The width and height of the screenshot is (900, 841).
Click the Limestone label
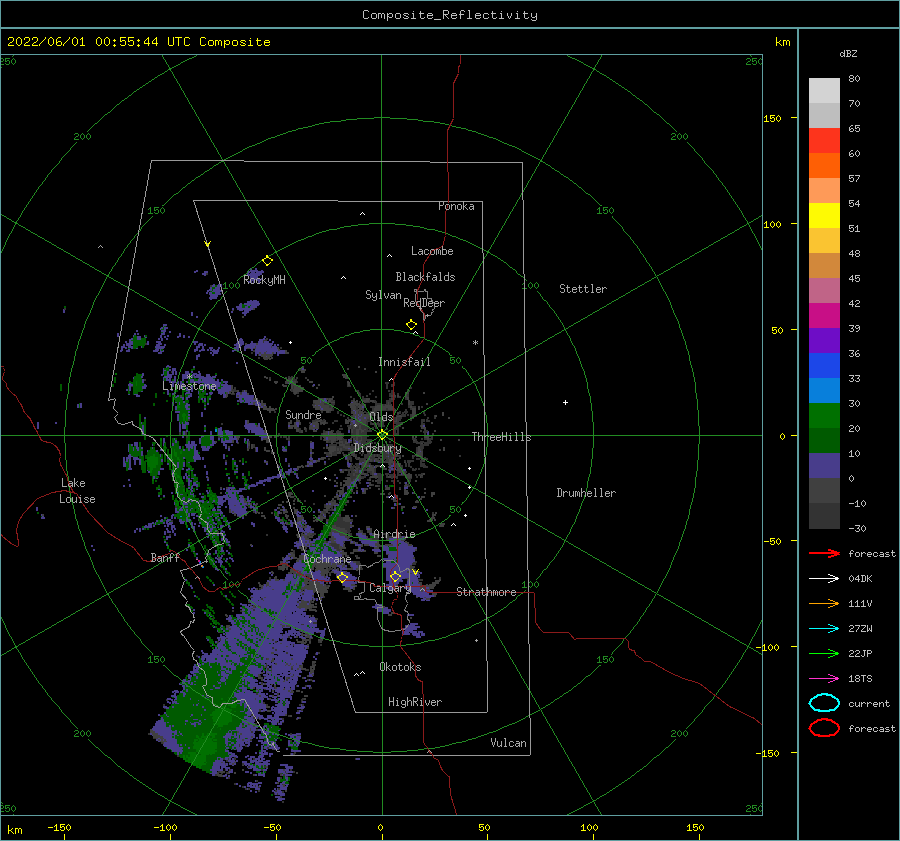click(x=189, y=386)
